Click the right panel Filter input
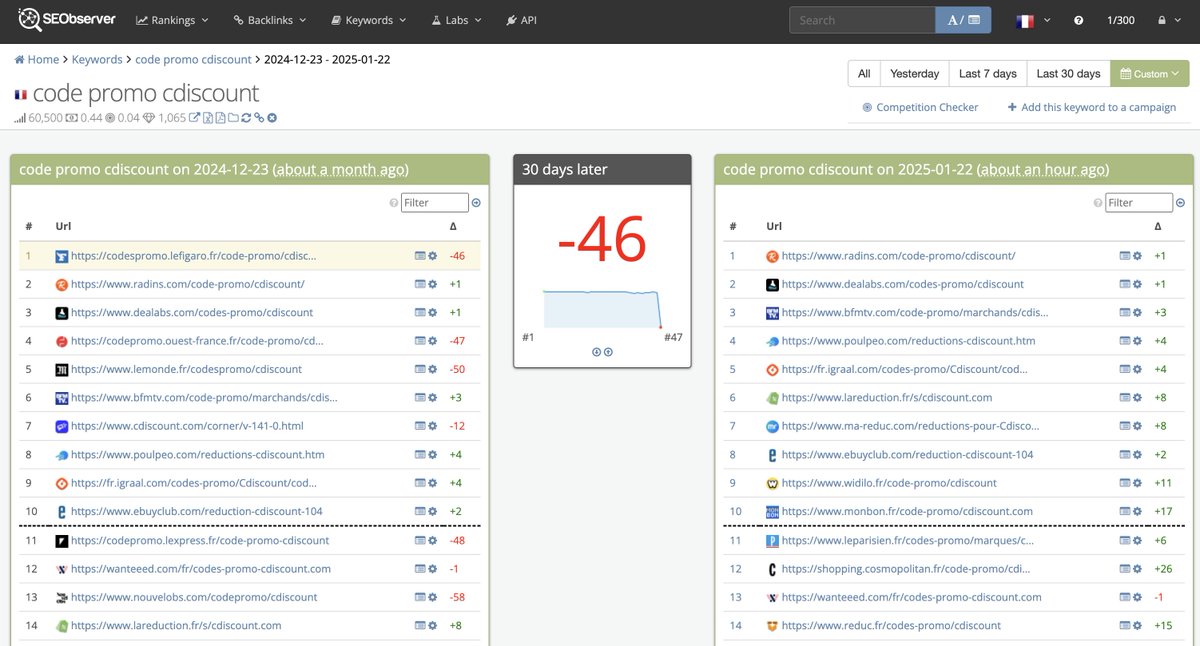 click(x=1138, y=202)
